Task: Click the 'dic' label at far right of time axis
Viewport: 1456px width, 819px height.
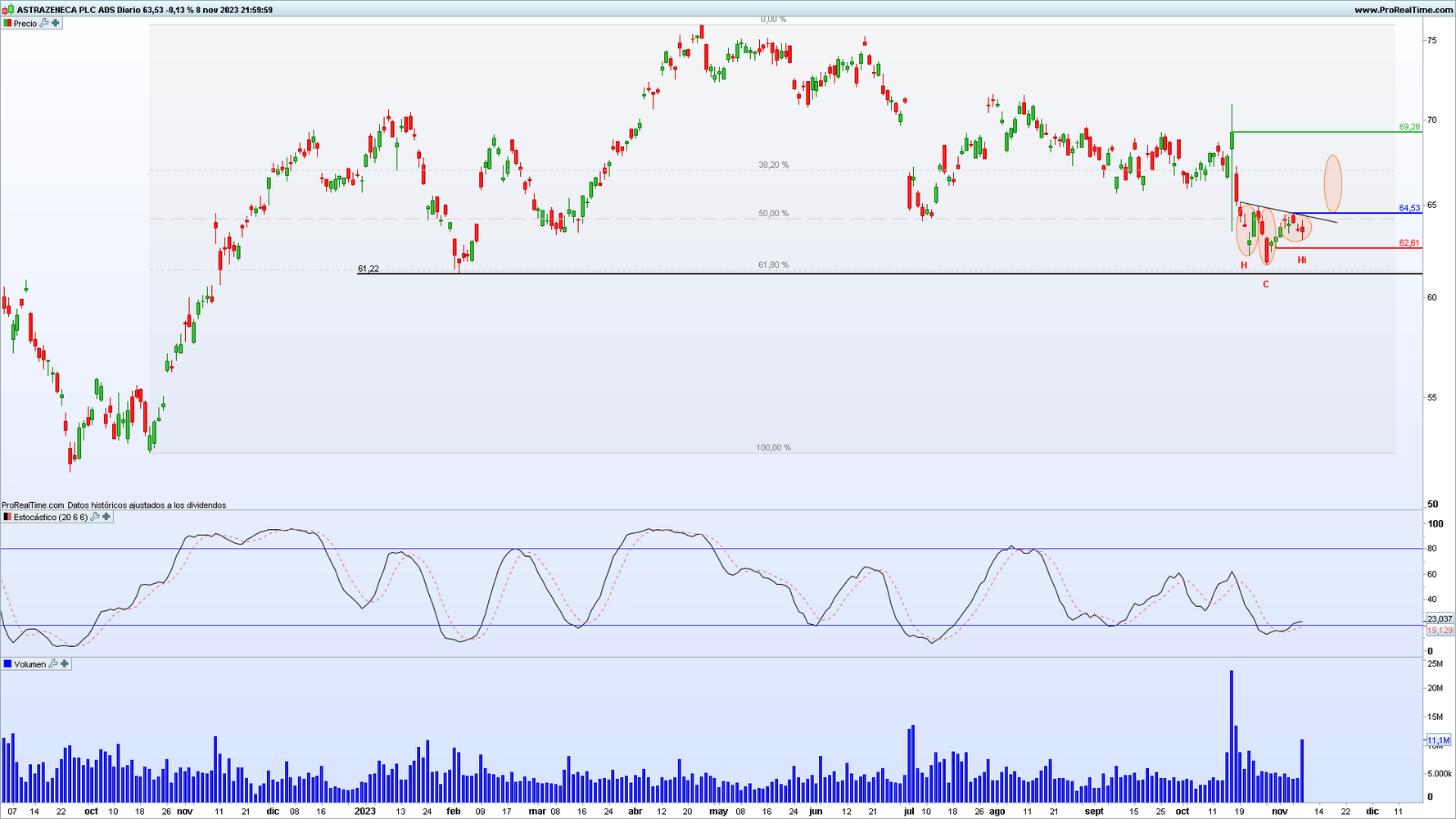Action: (x=1372, y=812)
